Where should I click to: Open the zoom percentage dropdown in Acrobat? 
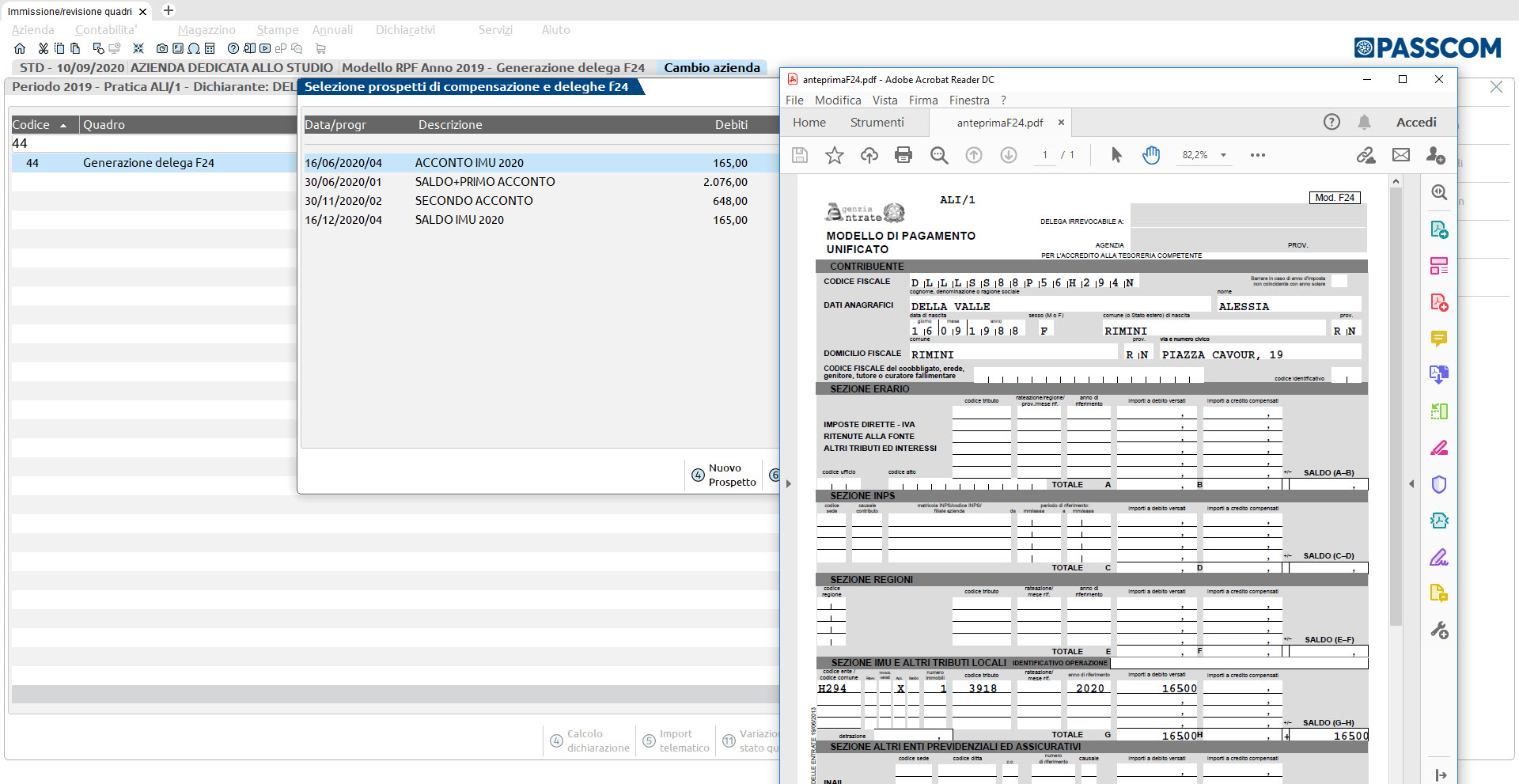1223,155
